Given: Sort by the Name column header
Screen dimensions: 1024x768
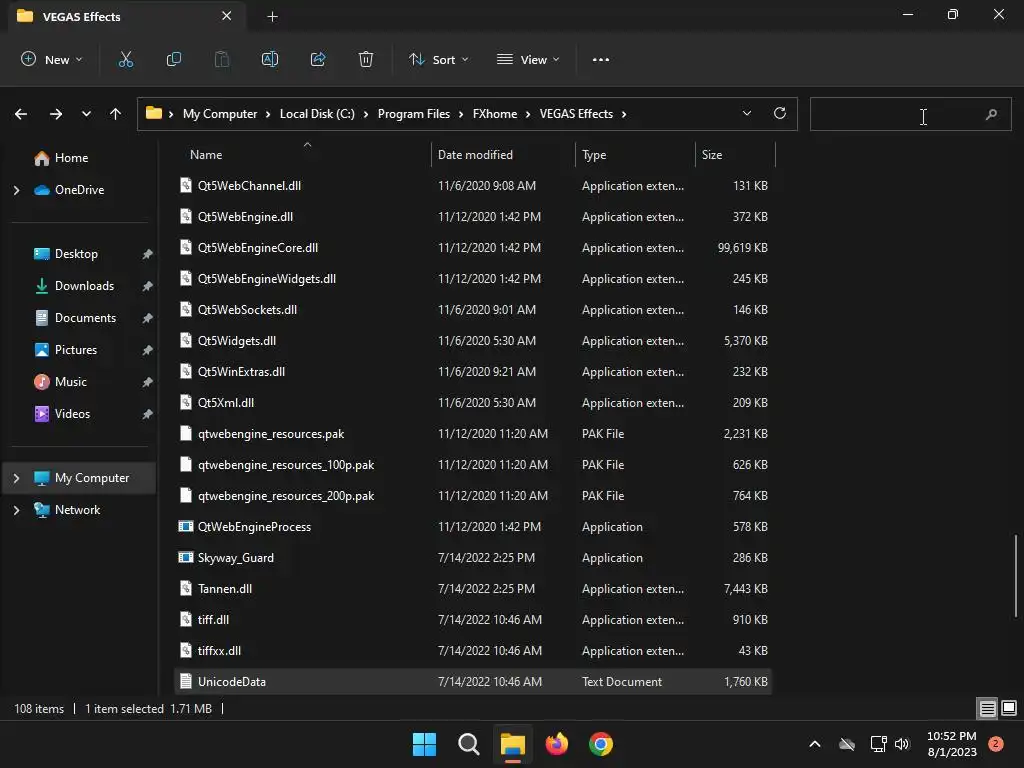Looking at the screenshot, I should coord(206,155).
